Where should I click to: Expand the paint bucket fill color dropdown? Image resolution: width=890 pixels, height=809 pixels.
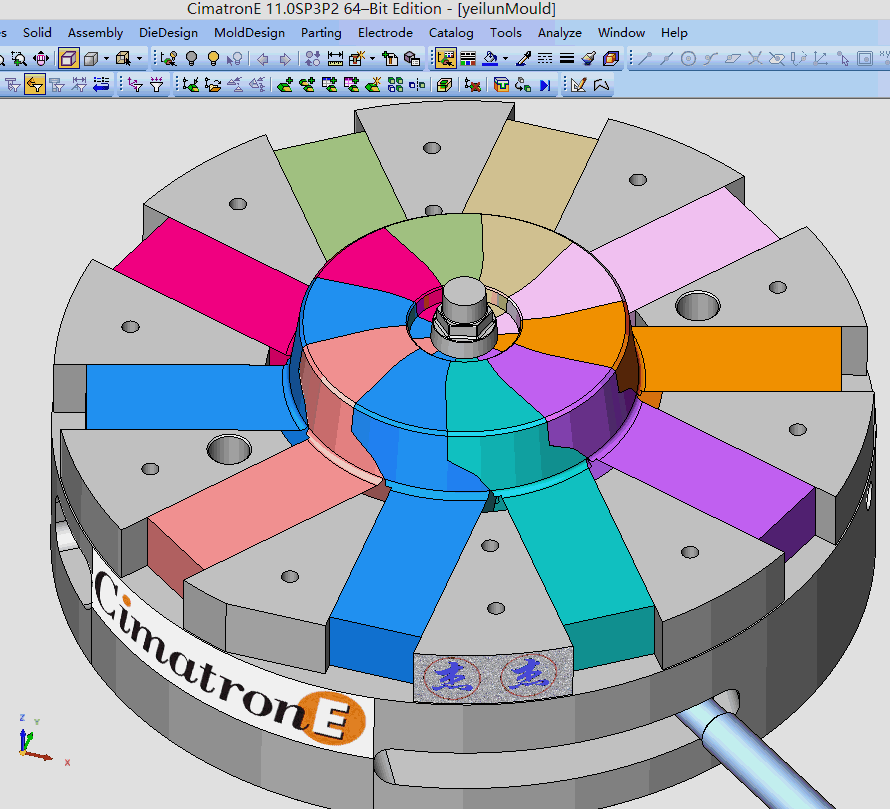click(x=506, y=59)
